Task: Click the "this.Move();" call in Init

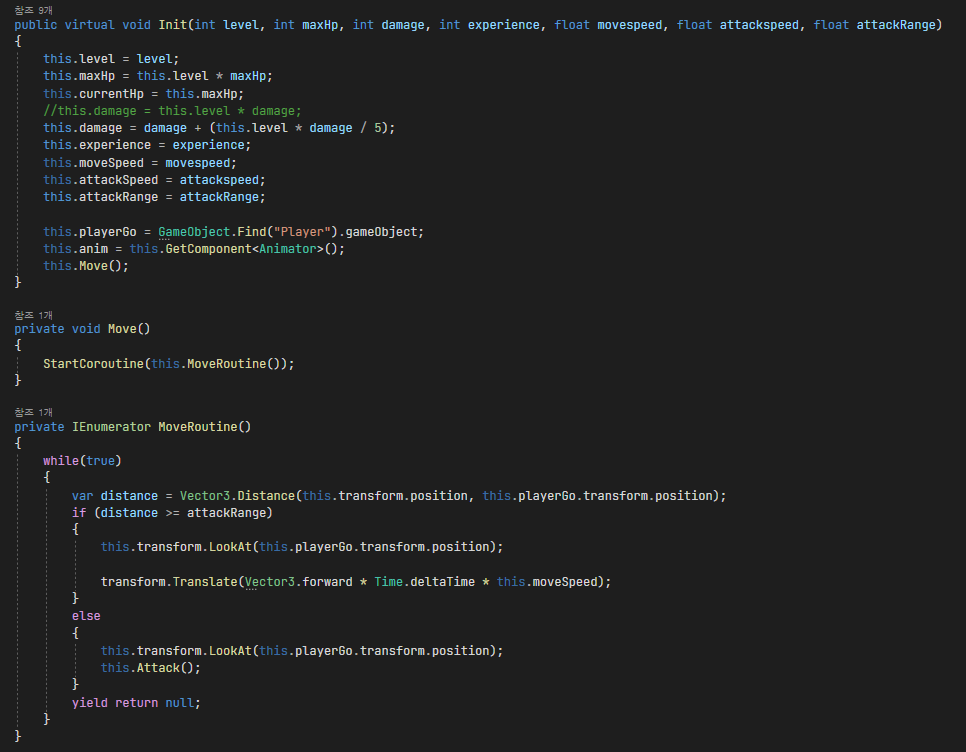Action: tap(86, 266)
